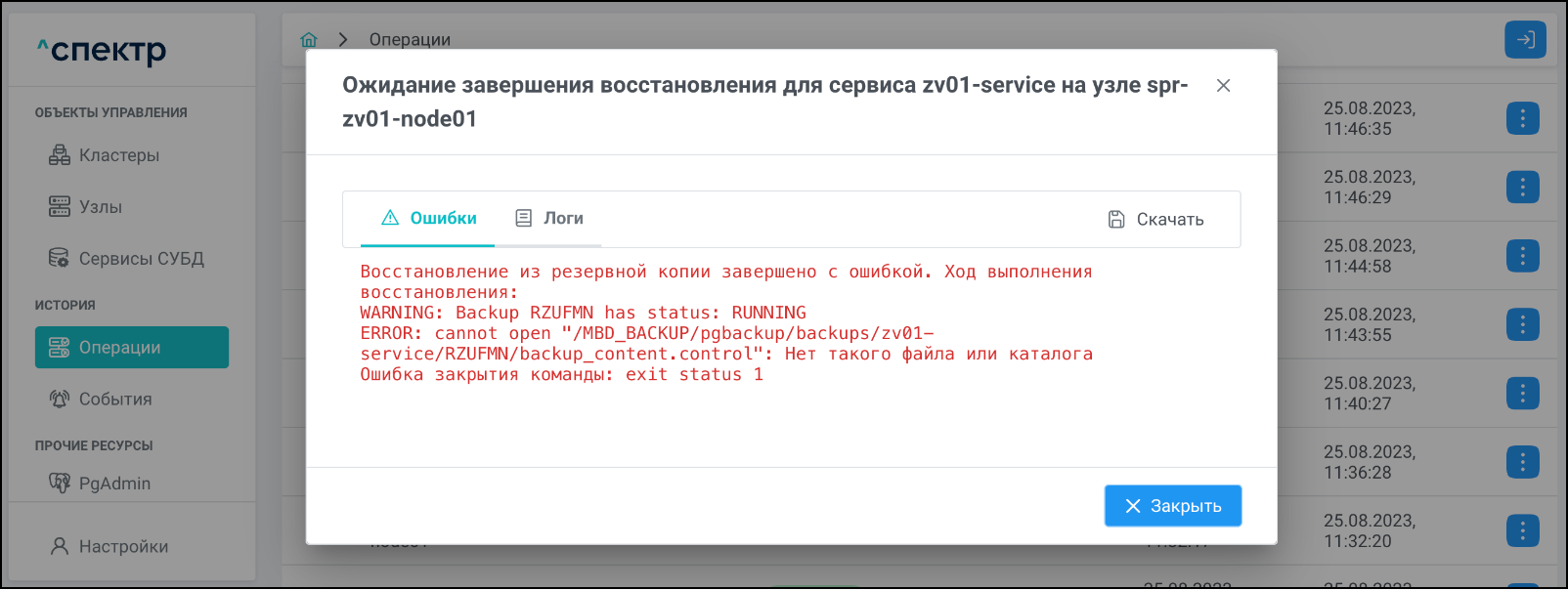Click the date cell 25.08.2023, 11:32:20
The height and width of the screenshot is (590, 1568).
(x=1370, y=530)
